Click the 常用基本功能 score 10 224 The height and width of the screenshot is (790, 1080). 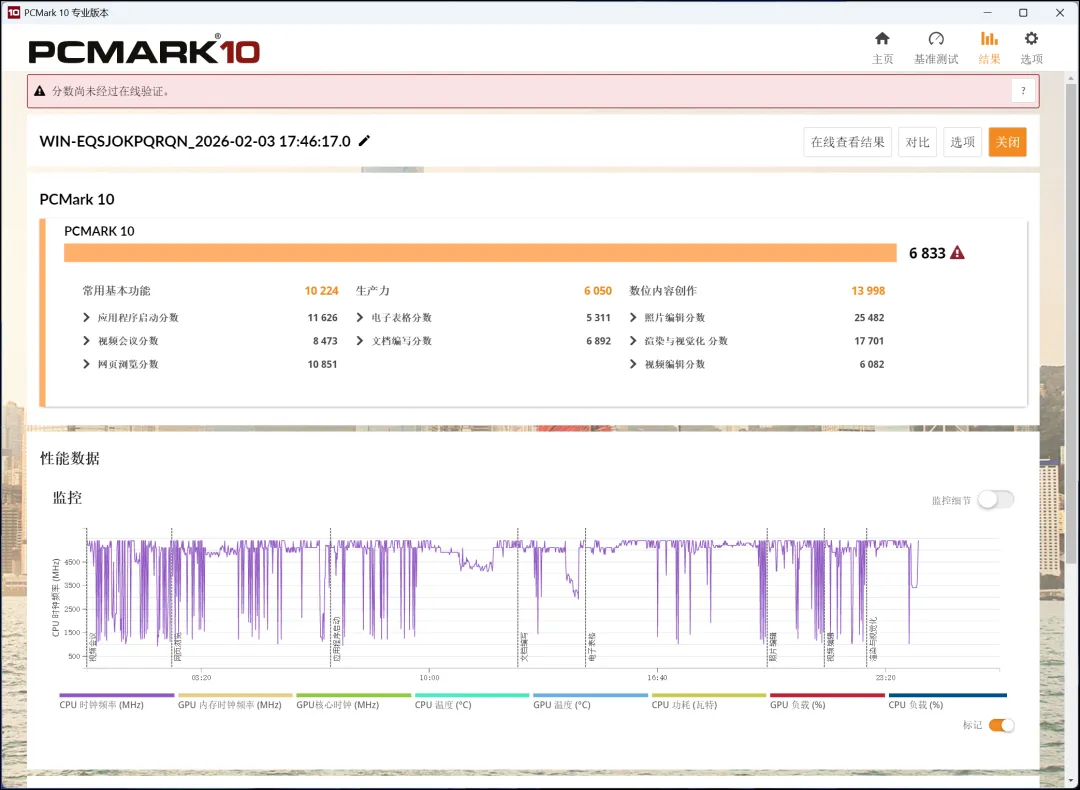click(322, 291)
